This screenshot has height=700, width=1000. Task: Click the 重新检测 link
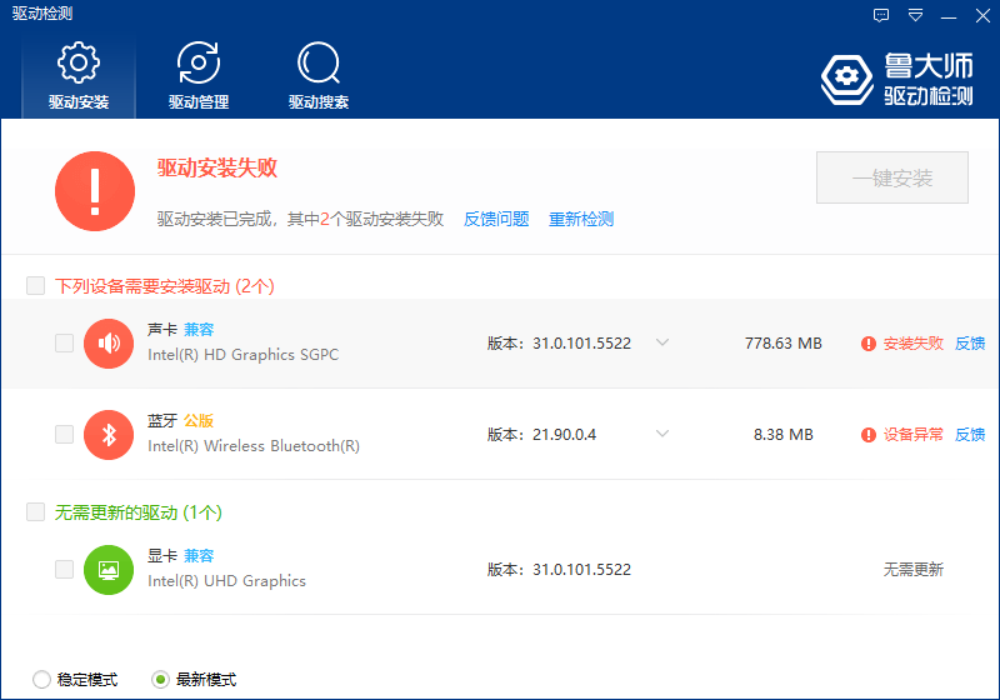coord(581,219)
